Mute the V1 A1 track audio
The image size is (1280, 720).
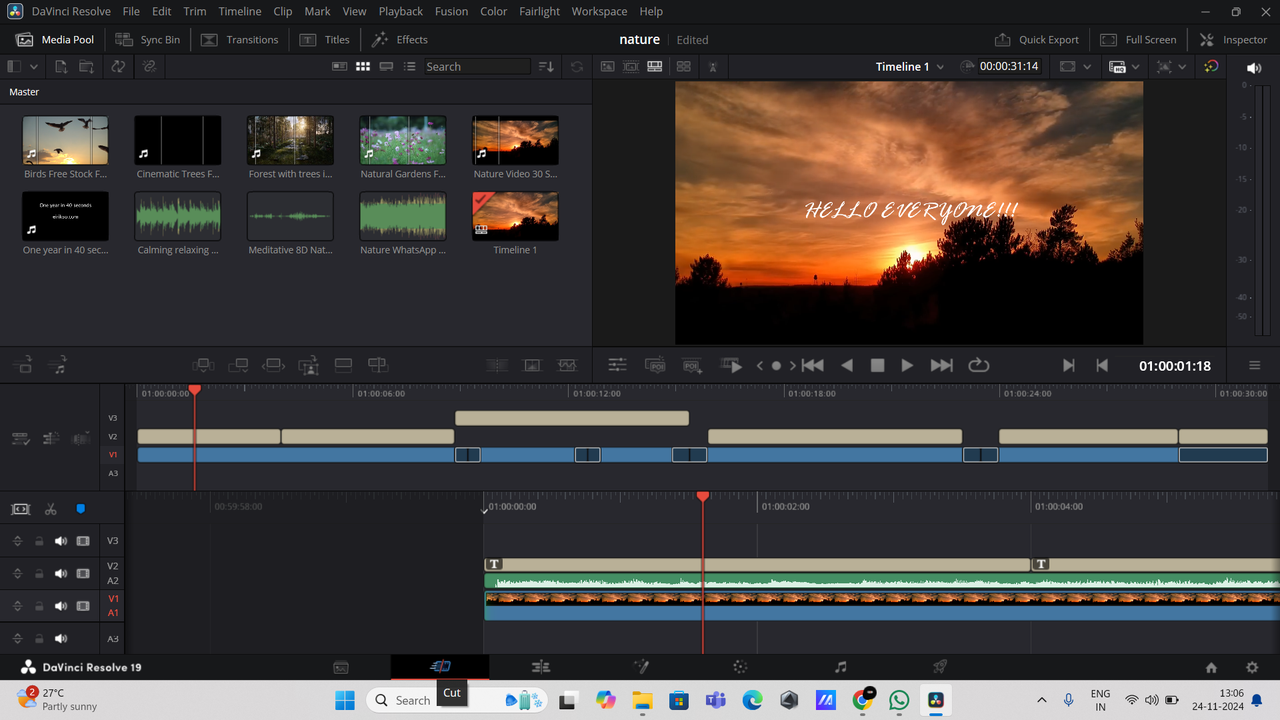click(61, 606)
